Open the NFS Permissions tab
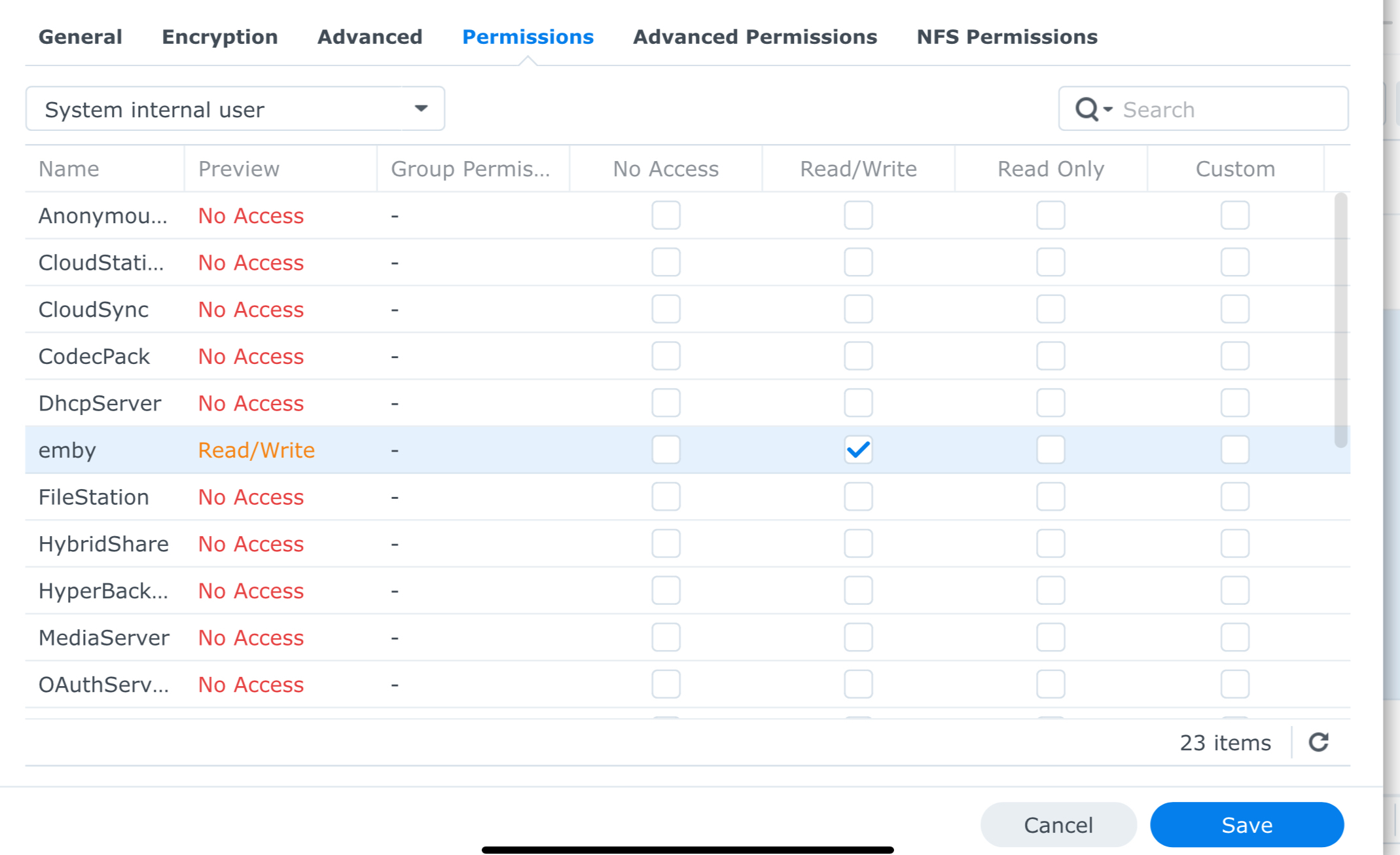The height and width of the screenshot is (855, 1400). point(1006,37)
